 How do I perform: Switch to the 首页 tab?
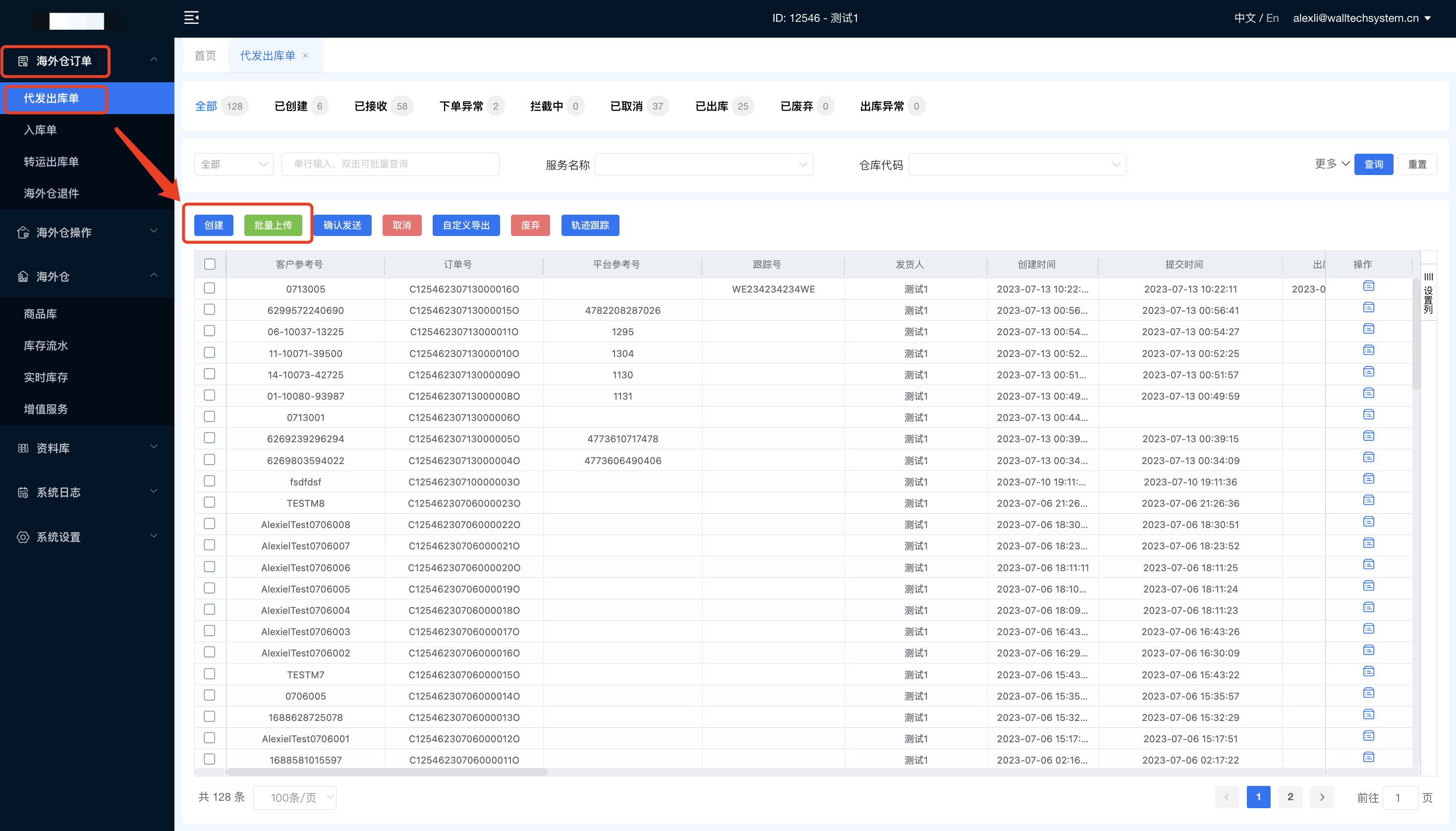[x=205, y=56]
